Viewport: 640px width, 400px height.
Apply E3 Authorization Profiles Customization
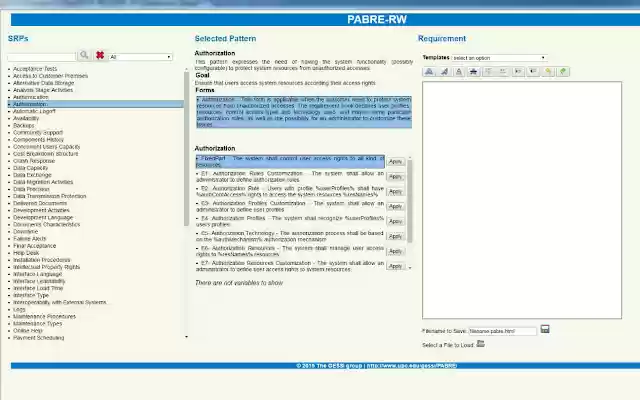coord(396,207)
